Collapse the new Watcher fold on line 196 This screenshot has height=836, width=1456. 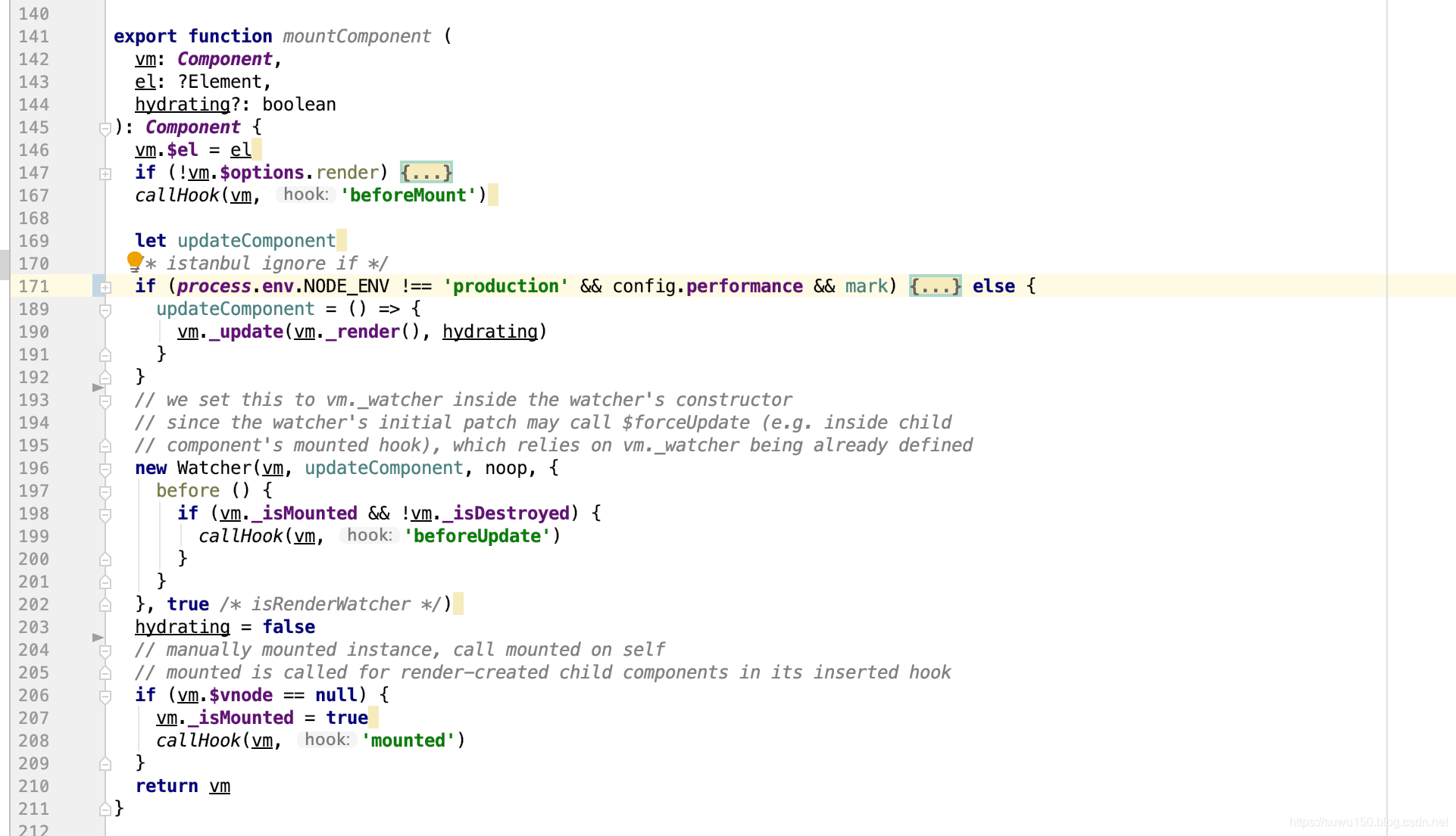(x=105, y=469)
